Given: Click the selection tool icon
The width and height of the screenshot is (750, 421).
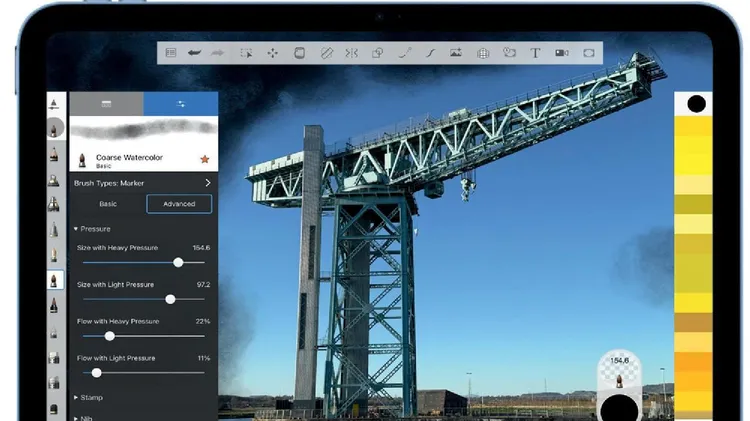Looking at the screenshot, I should click(247, 53).
